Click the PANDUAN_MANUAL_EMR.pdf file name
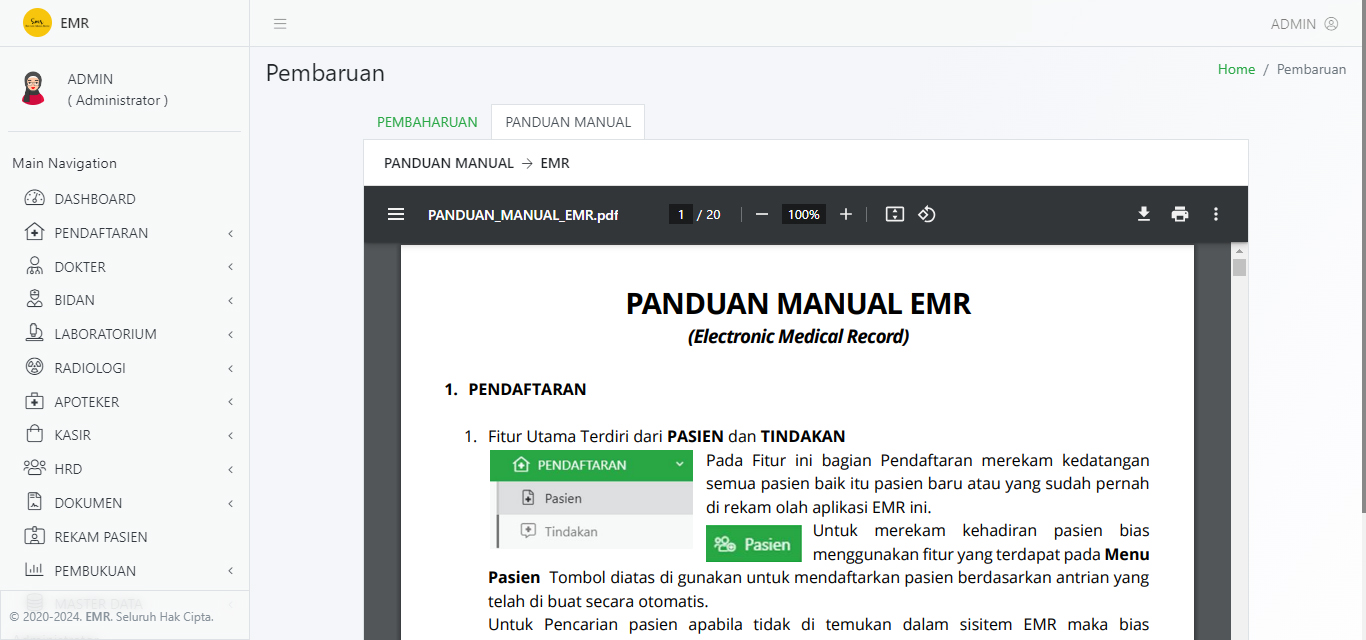This screenshot has height=640, width=1366. [x=523, y=214]
